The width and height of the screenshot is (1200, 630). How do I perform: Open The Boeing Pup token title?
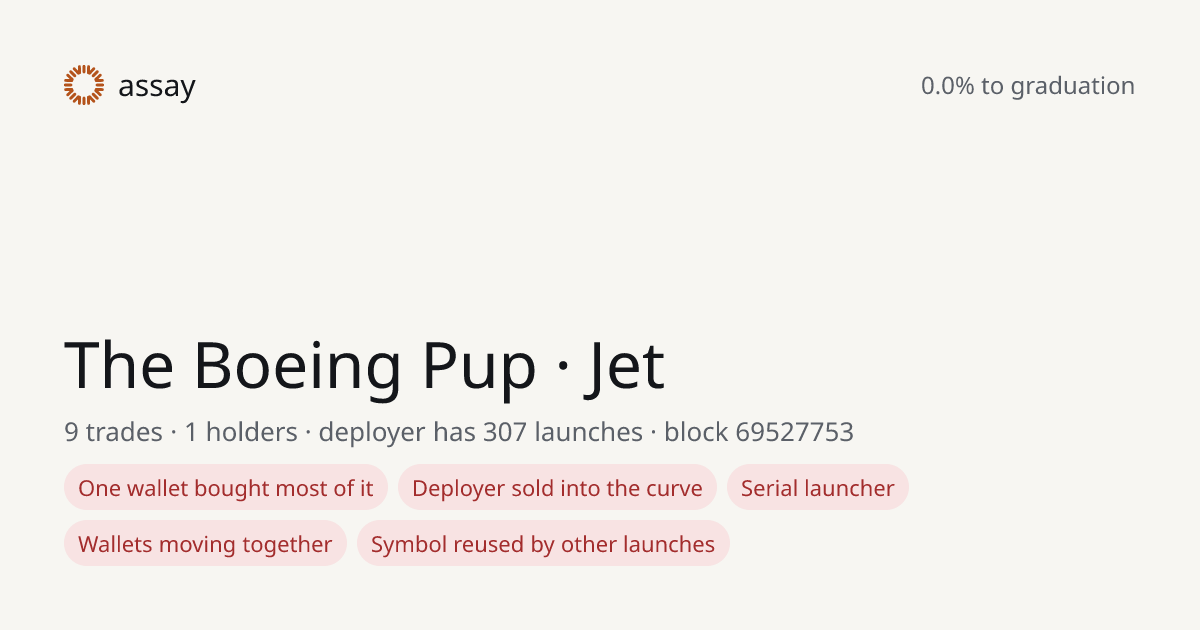click(x=300, y=366)
